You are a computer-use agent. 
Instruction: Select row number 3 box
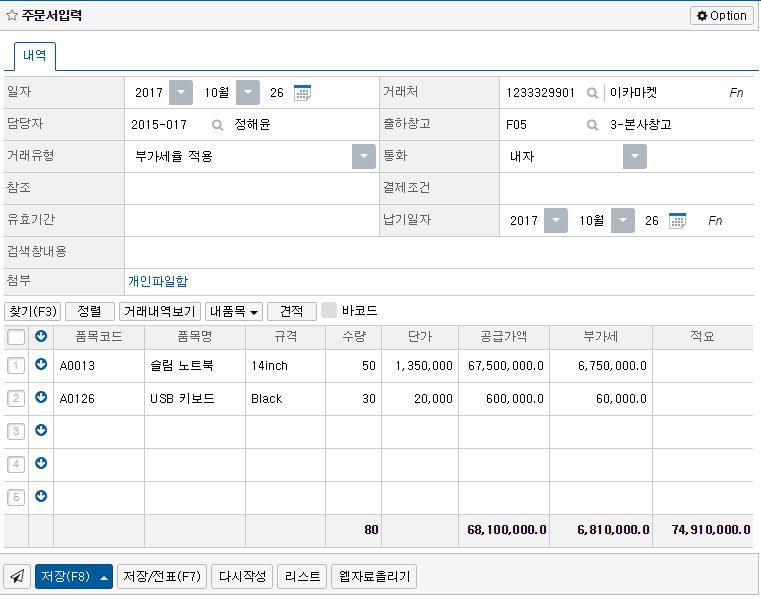point(16,432)
